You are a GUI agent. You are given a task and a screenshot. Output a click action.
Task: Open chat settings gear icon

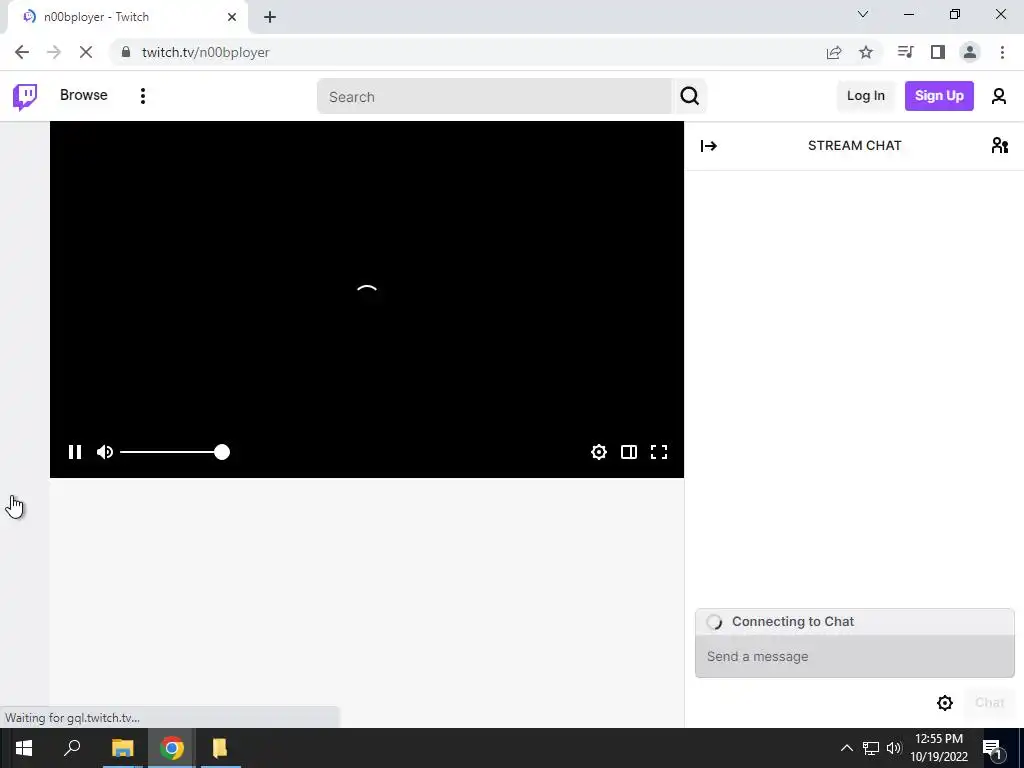click(944, 703)
